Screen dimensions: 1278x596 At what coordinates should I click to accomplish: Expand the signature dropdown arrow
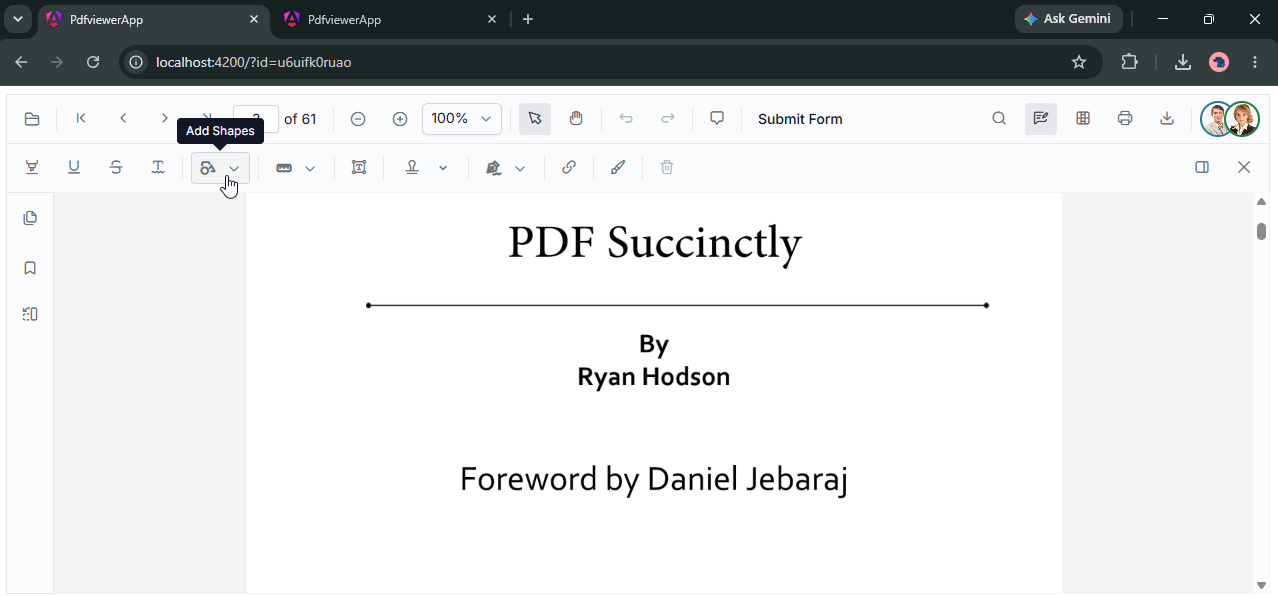[520, 169]
